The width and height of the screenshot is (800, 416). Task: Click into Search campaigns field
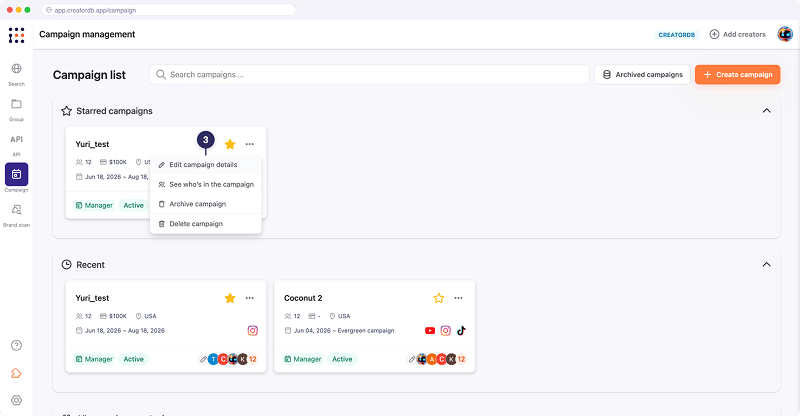point(369,75)
